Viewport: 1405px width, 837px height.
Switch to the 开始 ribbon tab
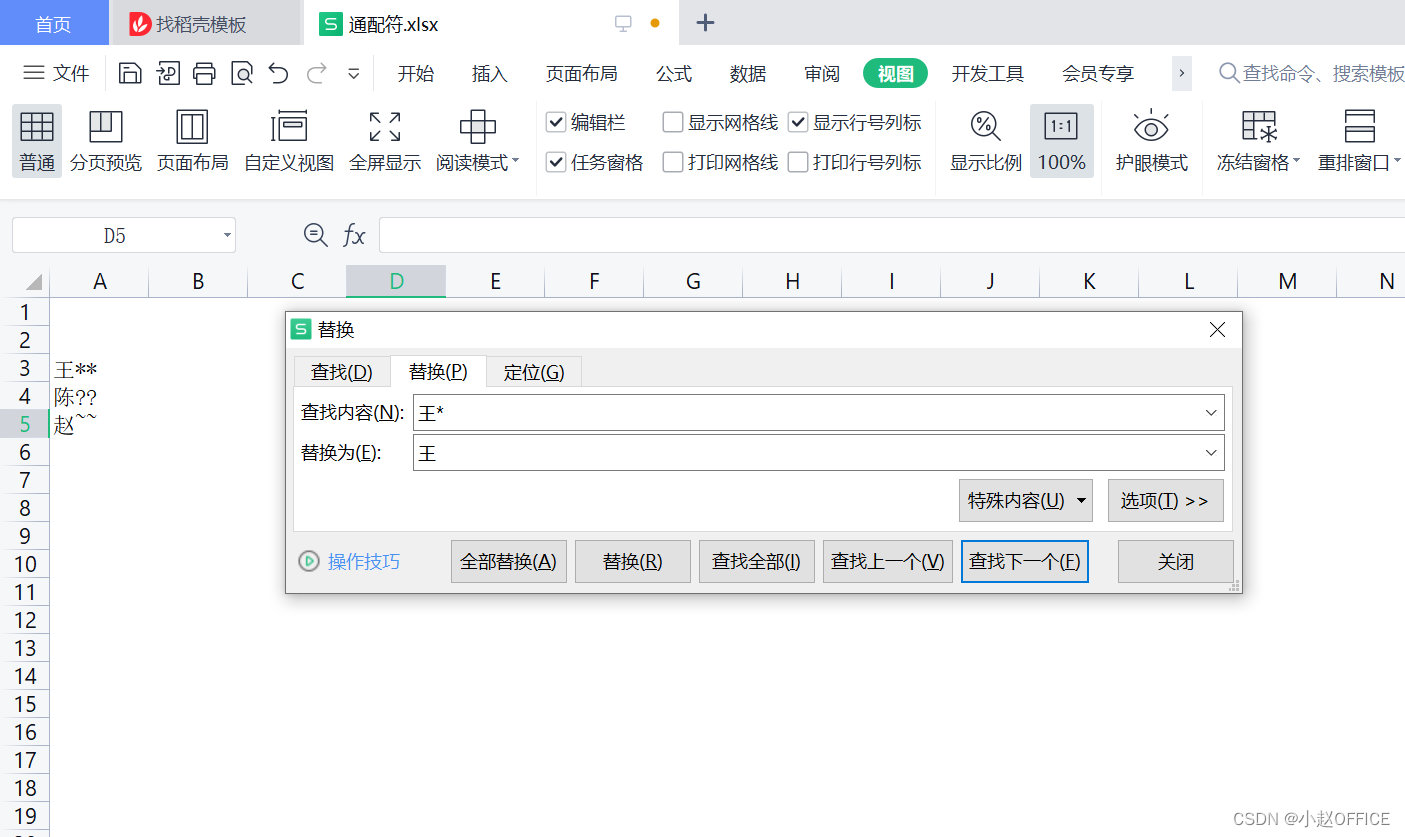point(416,73)
